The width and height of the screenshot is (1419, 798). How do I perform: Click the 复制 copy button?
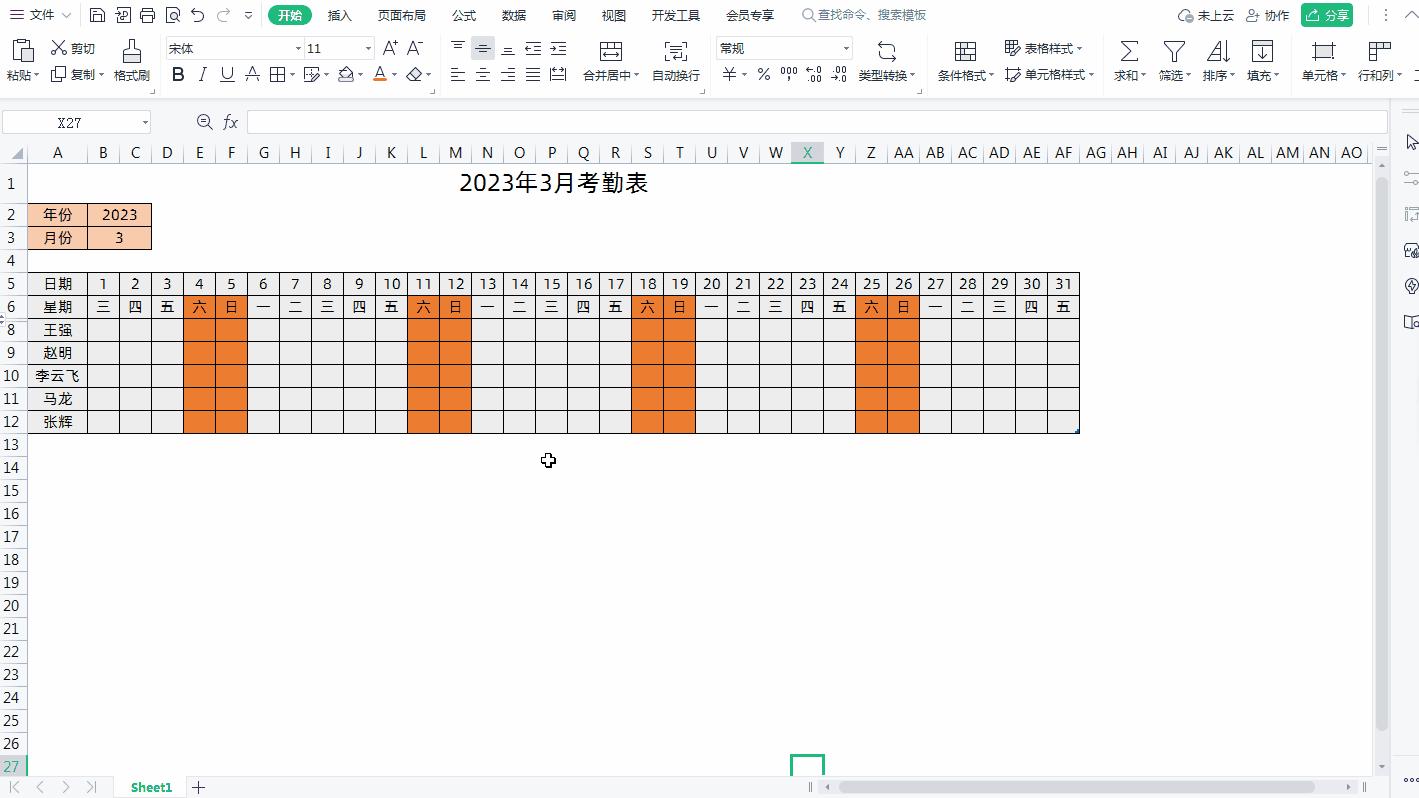pyautogui.click(x=77, y=74)
